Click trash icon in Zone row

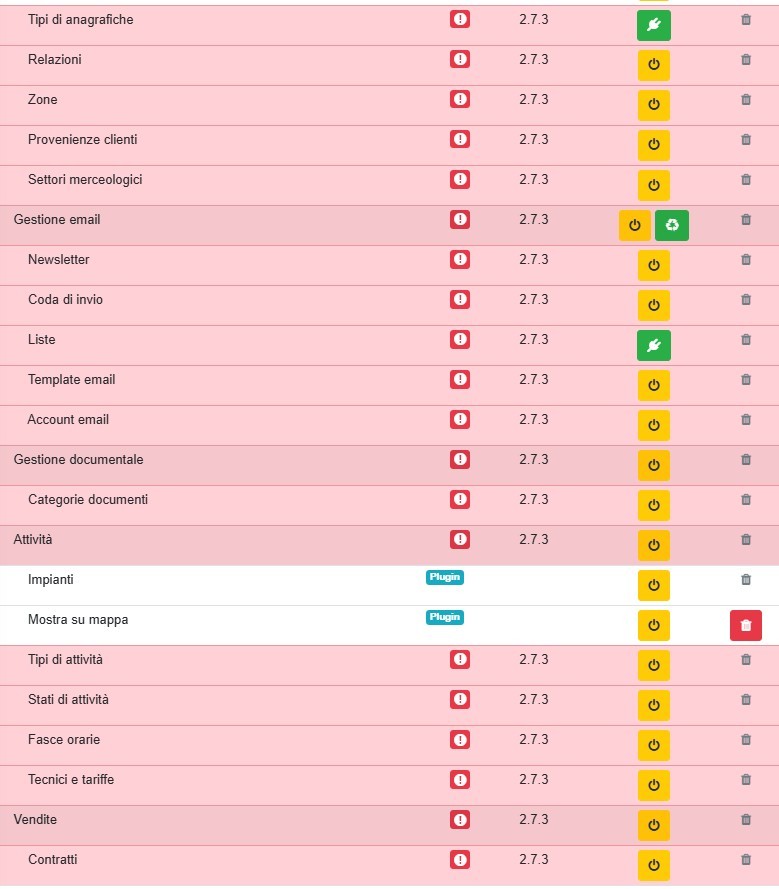pos(745,99)
